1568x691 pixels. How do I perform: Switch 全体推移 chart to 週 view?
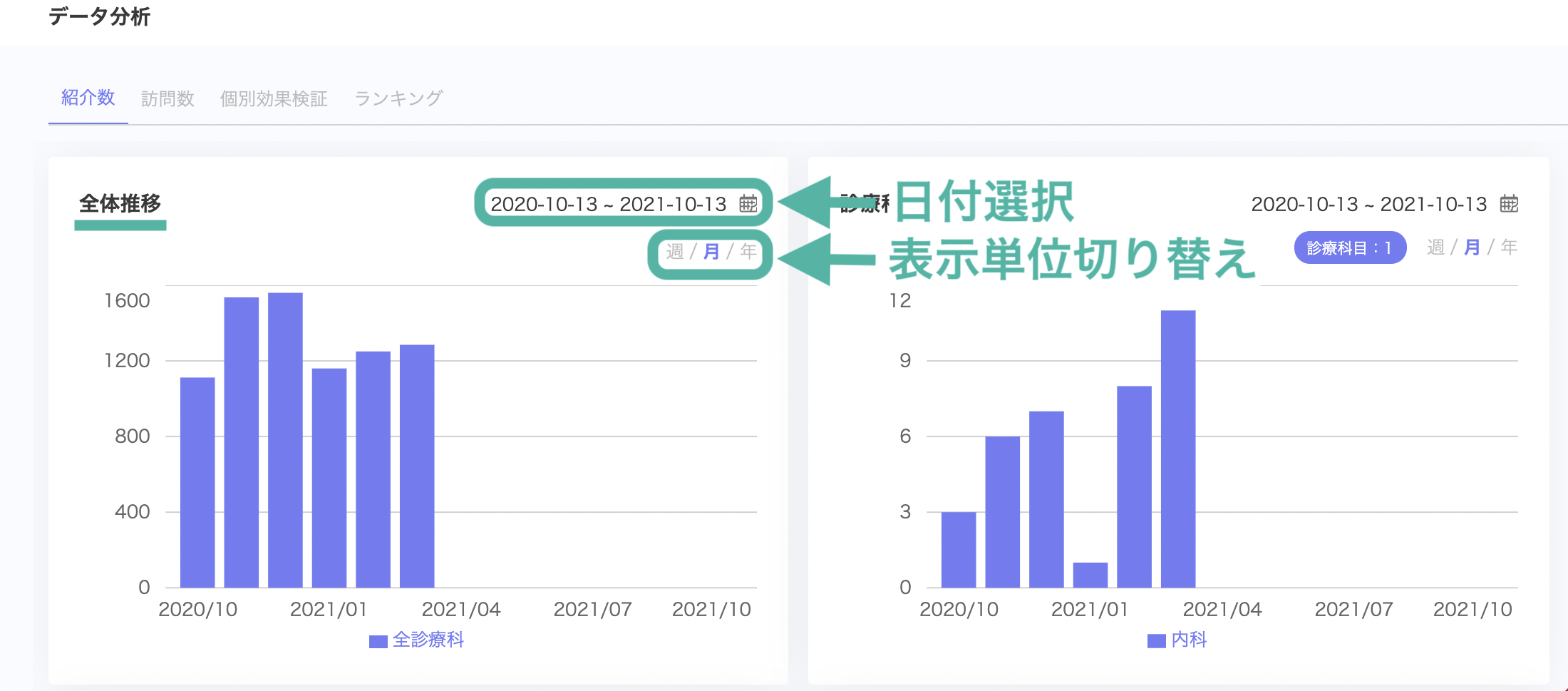pyautogui.click(x=675, y=251)
